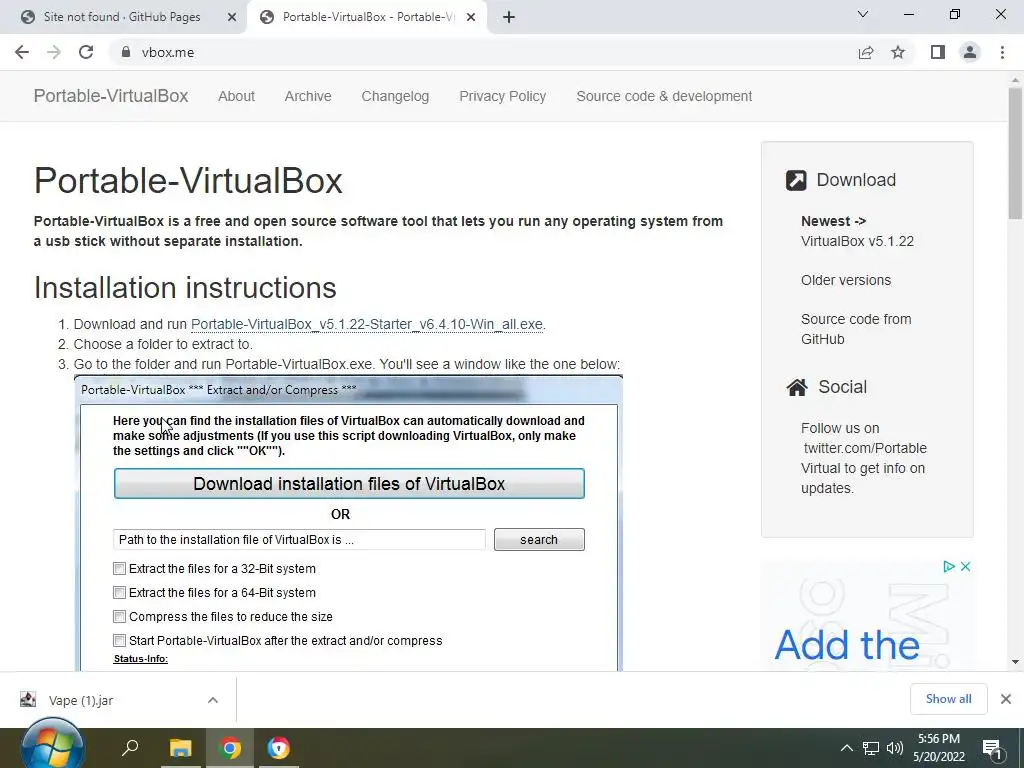Select the Portable-VirtualBox browser tab
Screen dimensions: 1024x768
(368, 17)
